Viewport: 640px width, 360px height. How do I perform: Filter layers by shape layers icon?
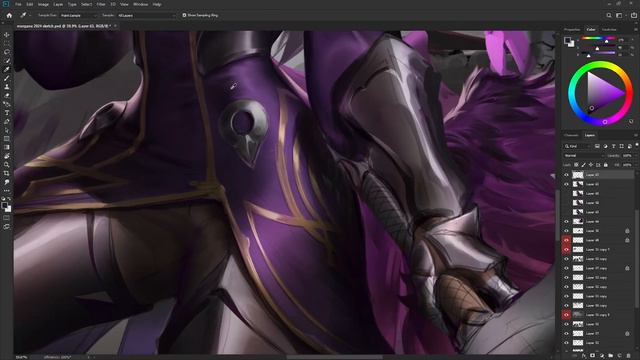(x=622, y=146)
